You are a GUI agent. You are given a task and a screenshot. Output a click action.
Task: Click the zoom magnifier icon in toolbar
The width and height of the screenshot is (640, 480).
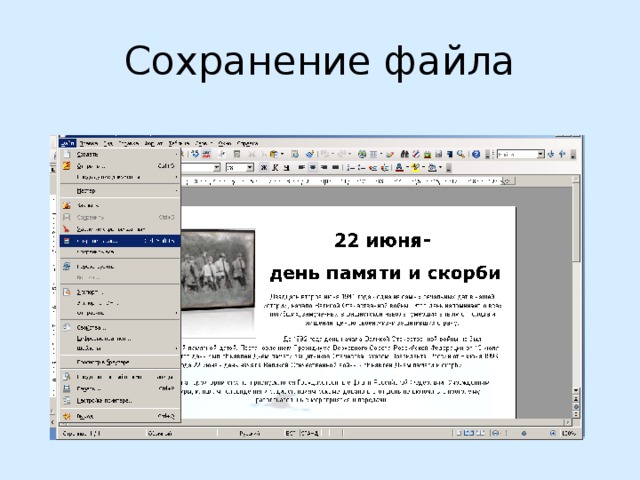pos(461,154)
